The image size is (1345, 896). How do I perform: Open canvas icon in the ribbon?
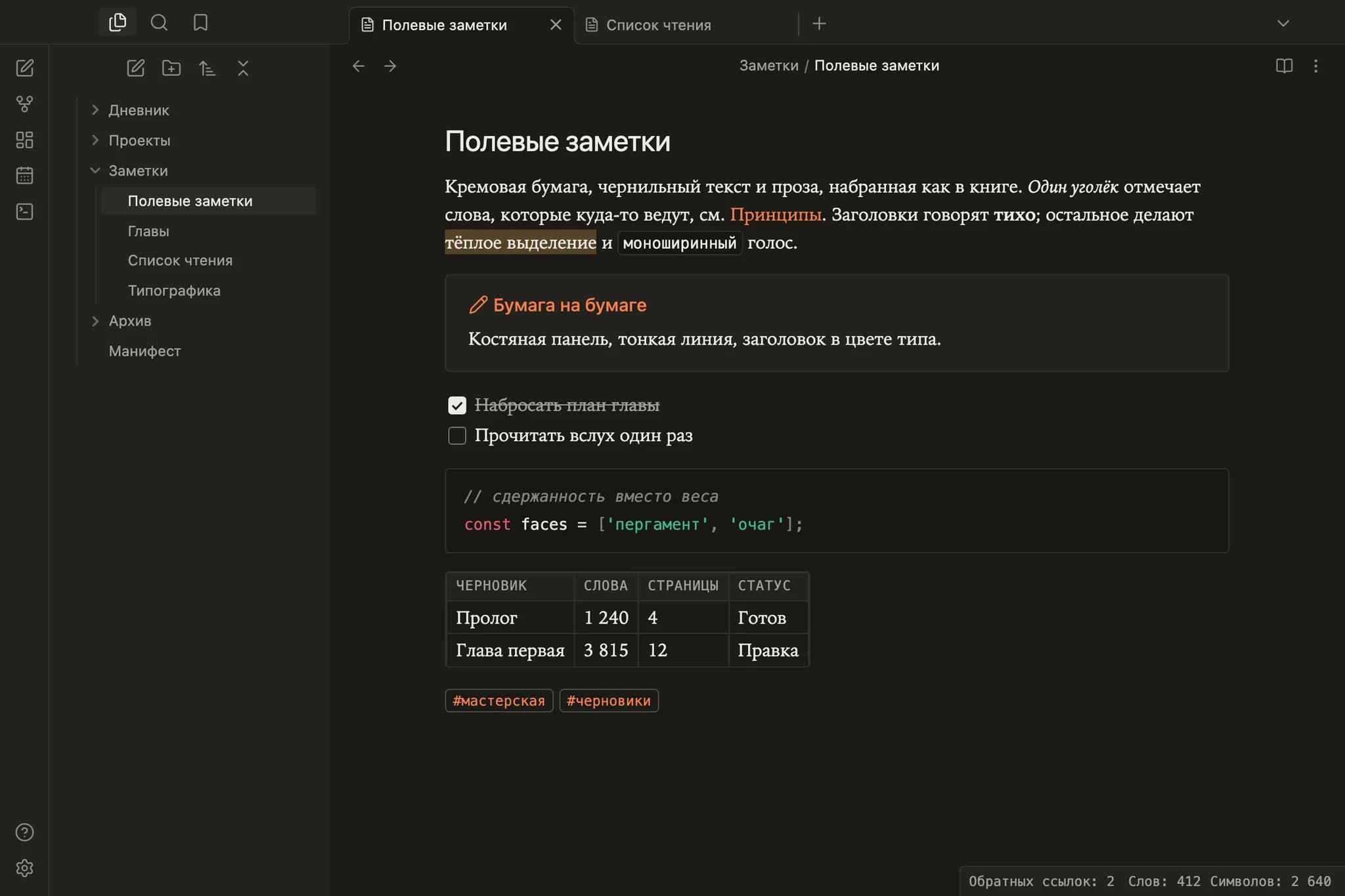pyautogui.click(x=24, y=140)
